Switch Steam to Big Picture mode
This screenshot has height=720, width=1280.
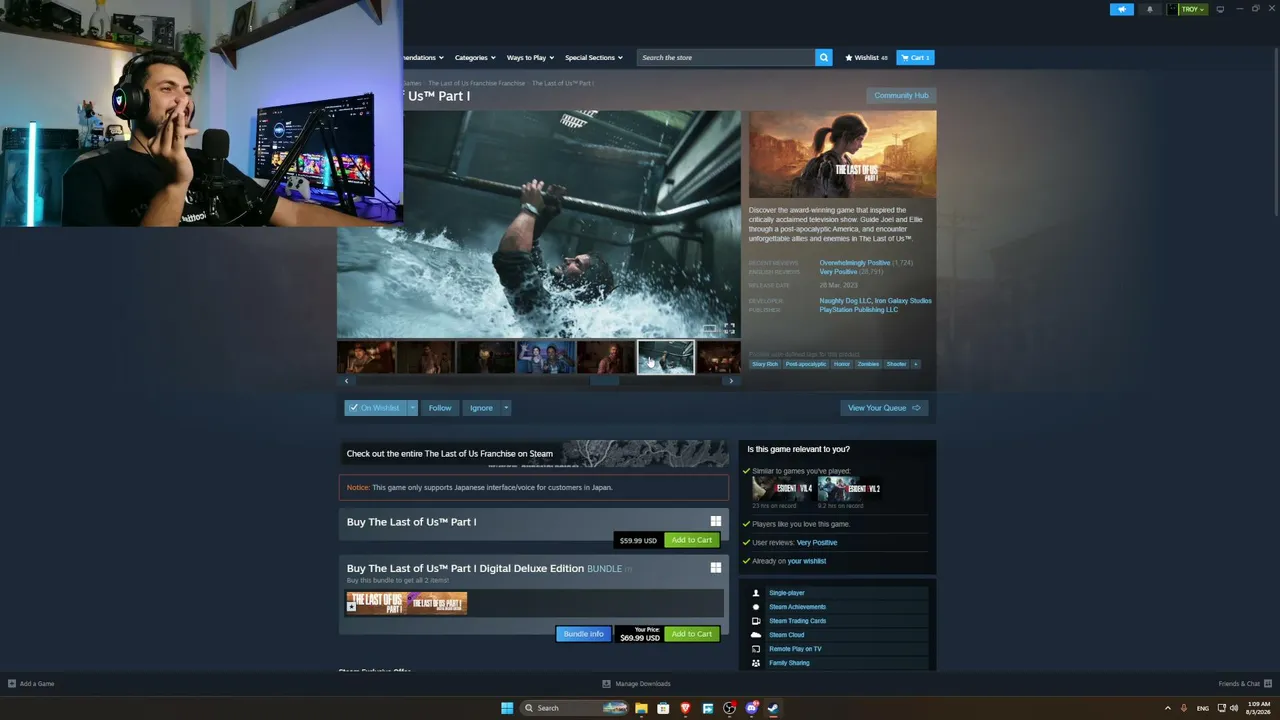[1220, 9]
